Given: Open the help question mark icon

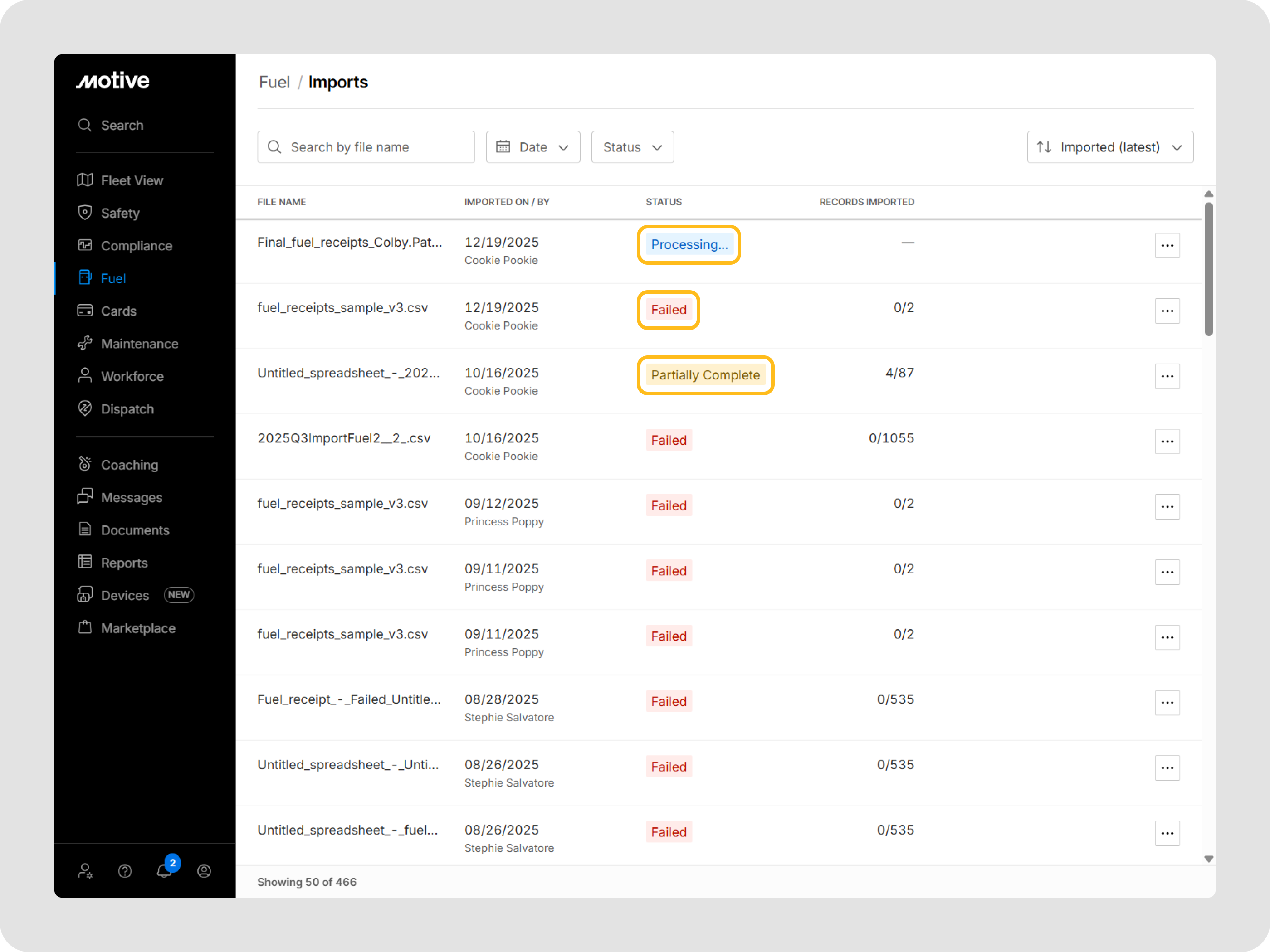Looking at the screenshot, I should 125,871.
